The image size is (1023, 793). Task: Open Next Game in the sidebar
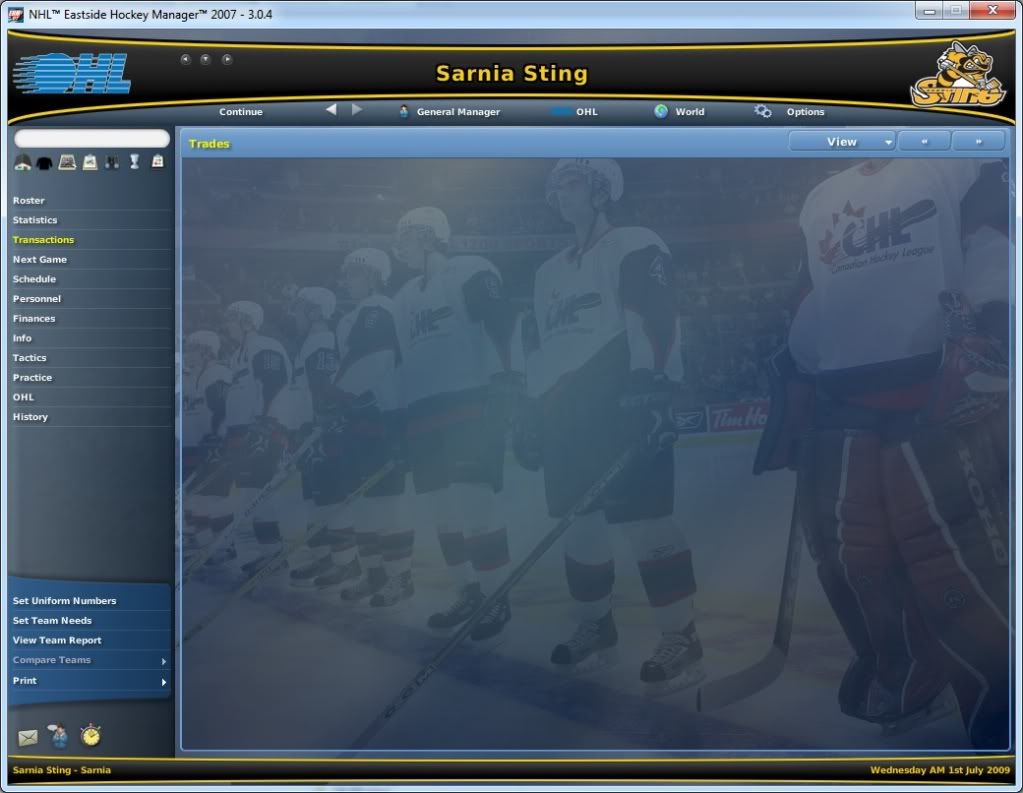40,259
